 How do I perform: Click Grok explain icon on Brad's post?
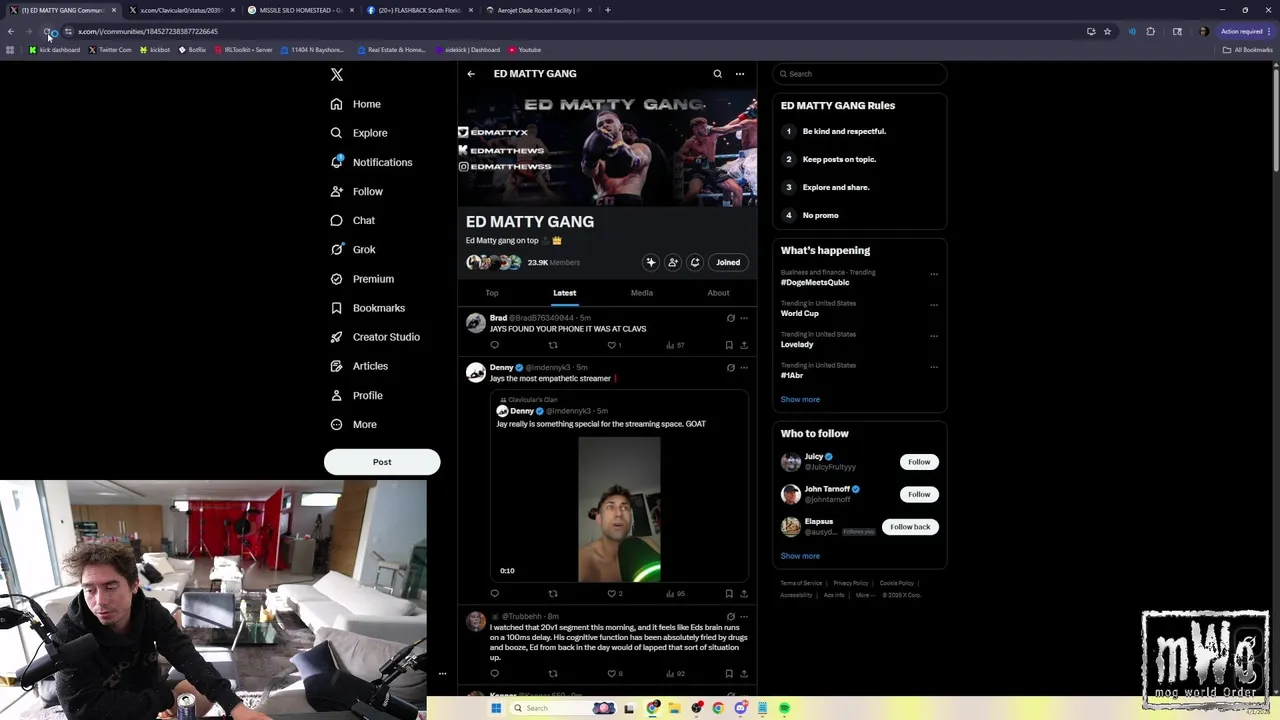click(731, 318)
